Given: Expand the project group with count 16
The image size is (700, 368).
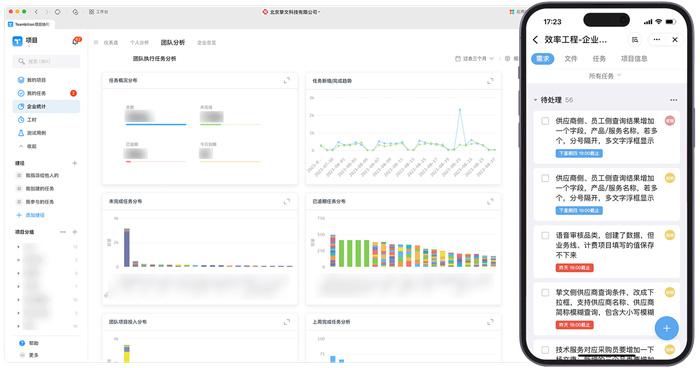Looking at the screenshot, I should point(18,326).
